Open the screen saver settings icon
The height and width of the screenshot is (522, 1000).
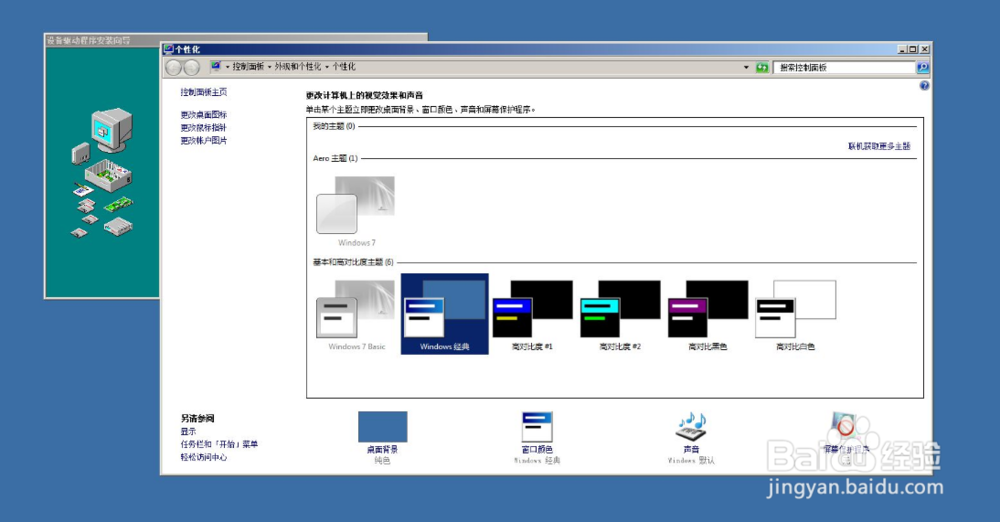[x=845, y=427]
